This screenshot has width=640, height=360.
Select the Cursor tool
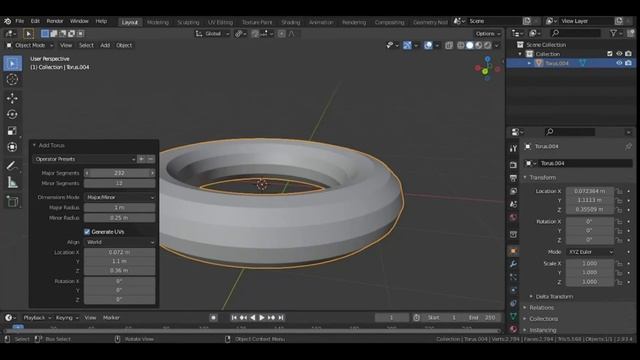point(12,80)
